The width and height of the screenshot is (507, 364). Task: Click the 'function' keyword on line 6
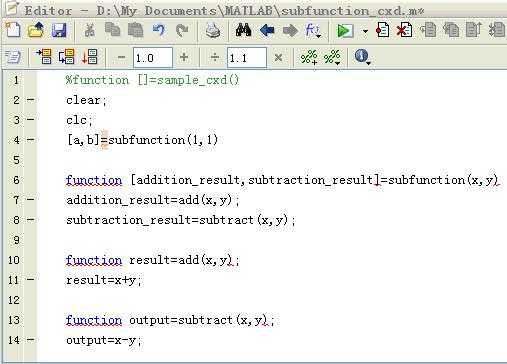[x=94, y=180]
